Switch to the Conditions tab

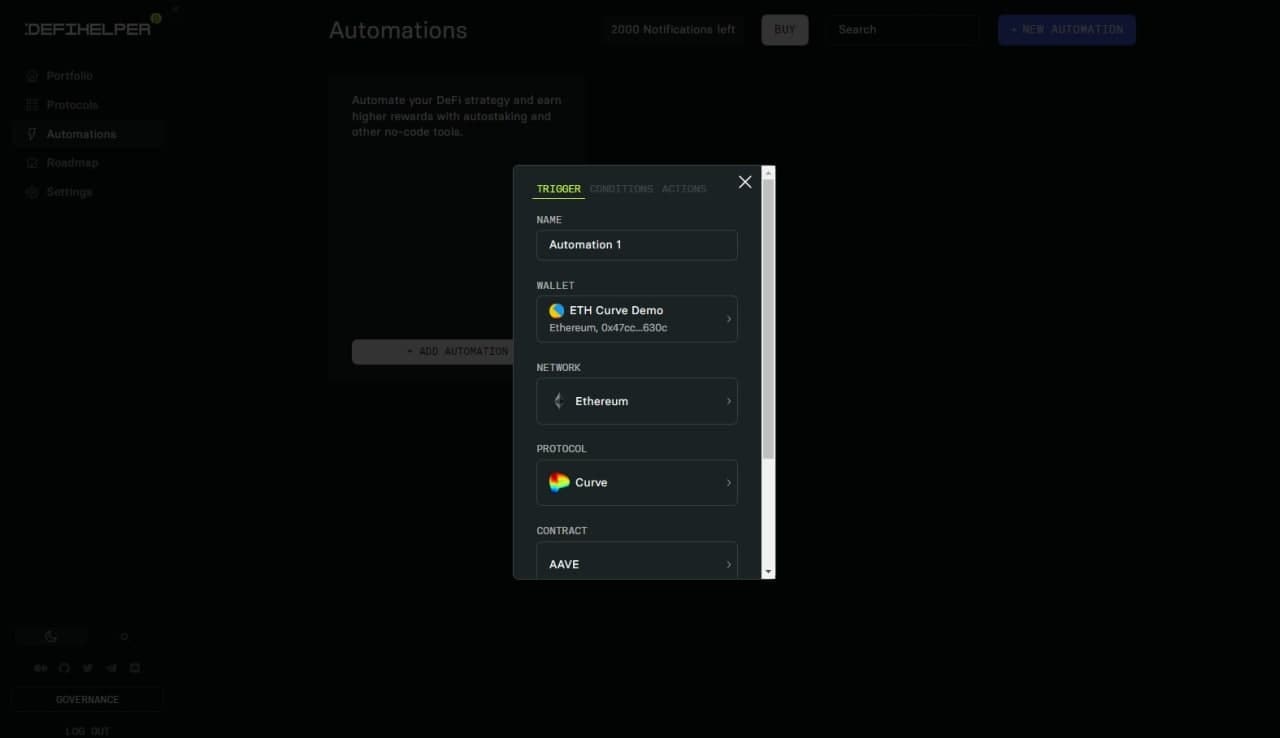(621, 189)
